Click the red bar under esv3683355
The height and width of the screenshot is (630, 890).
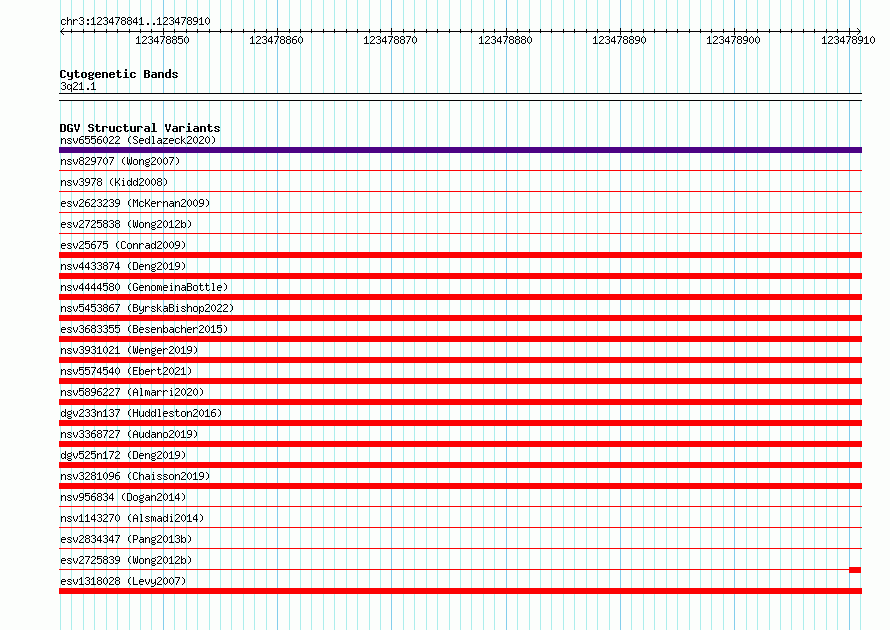460,339
